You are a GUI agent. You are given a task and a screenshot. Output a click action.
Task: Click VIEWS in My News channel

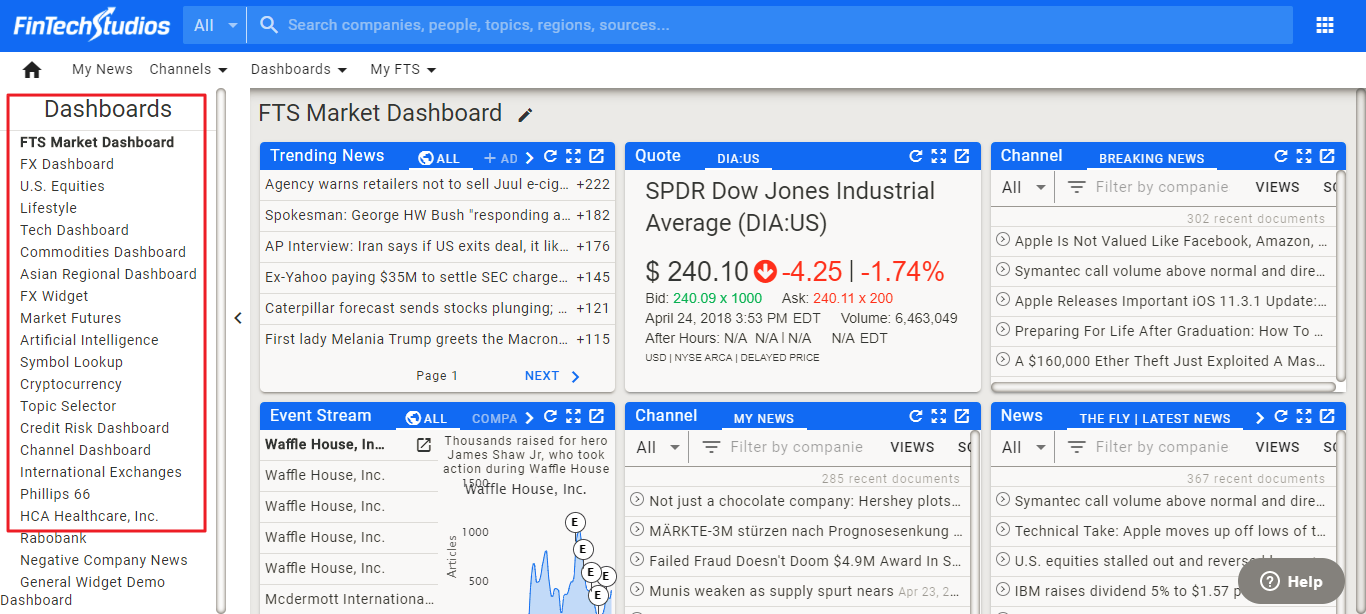pos(912,447)
